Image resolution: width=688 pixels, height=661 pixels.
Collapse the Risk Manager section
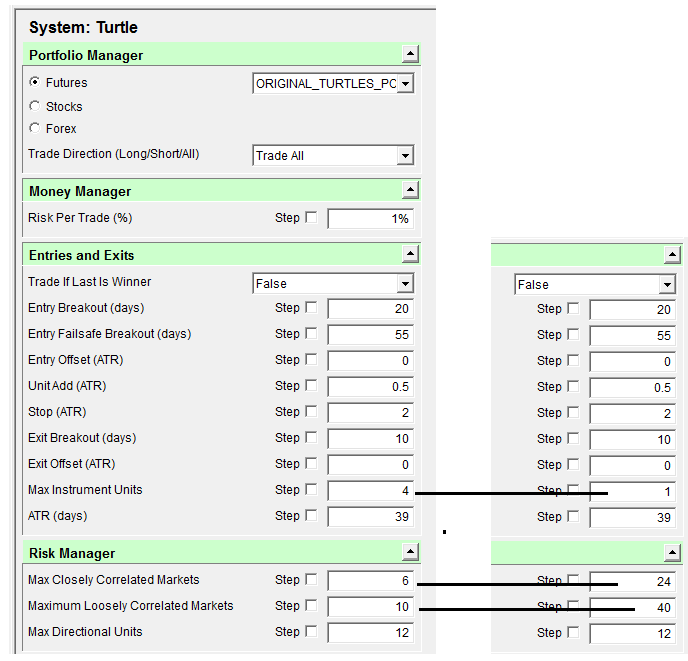pyautogui.click(x=410, y=553)
